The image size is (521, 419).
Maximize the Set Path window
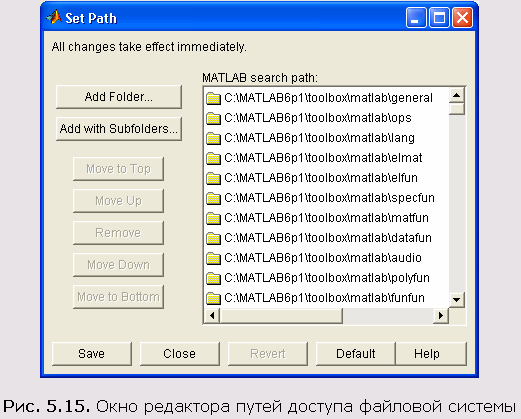[x=439, y=18]
